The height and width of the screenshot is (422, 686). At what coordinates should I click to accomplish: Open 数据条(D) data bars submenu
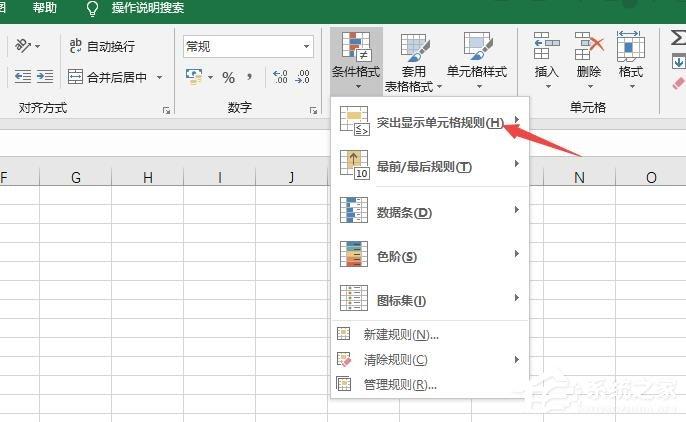pyautogui.click(x=430, y=211)
